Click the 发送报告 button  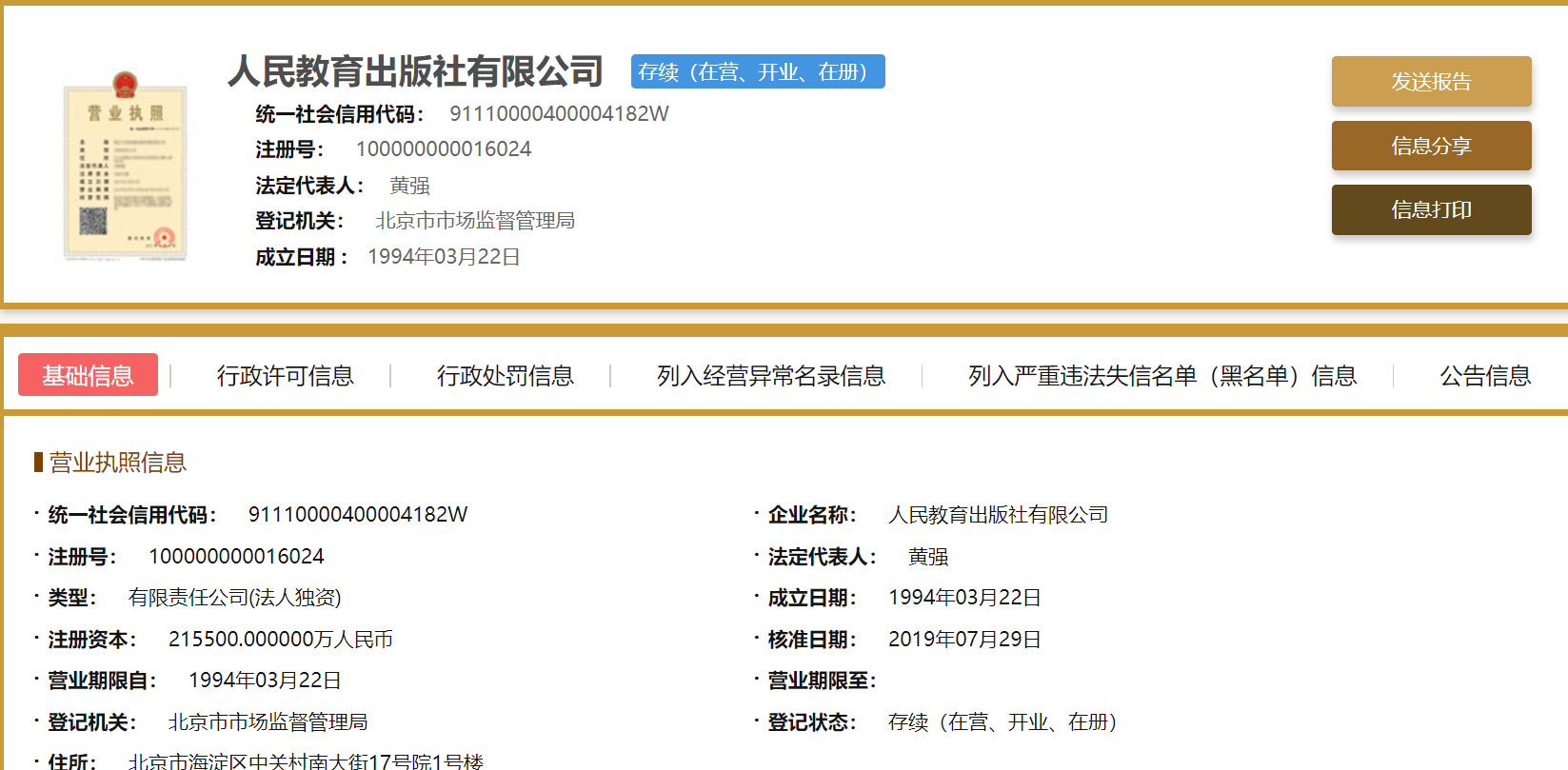[x=1431, y=82]
